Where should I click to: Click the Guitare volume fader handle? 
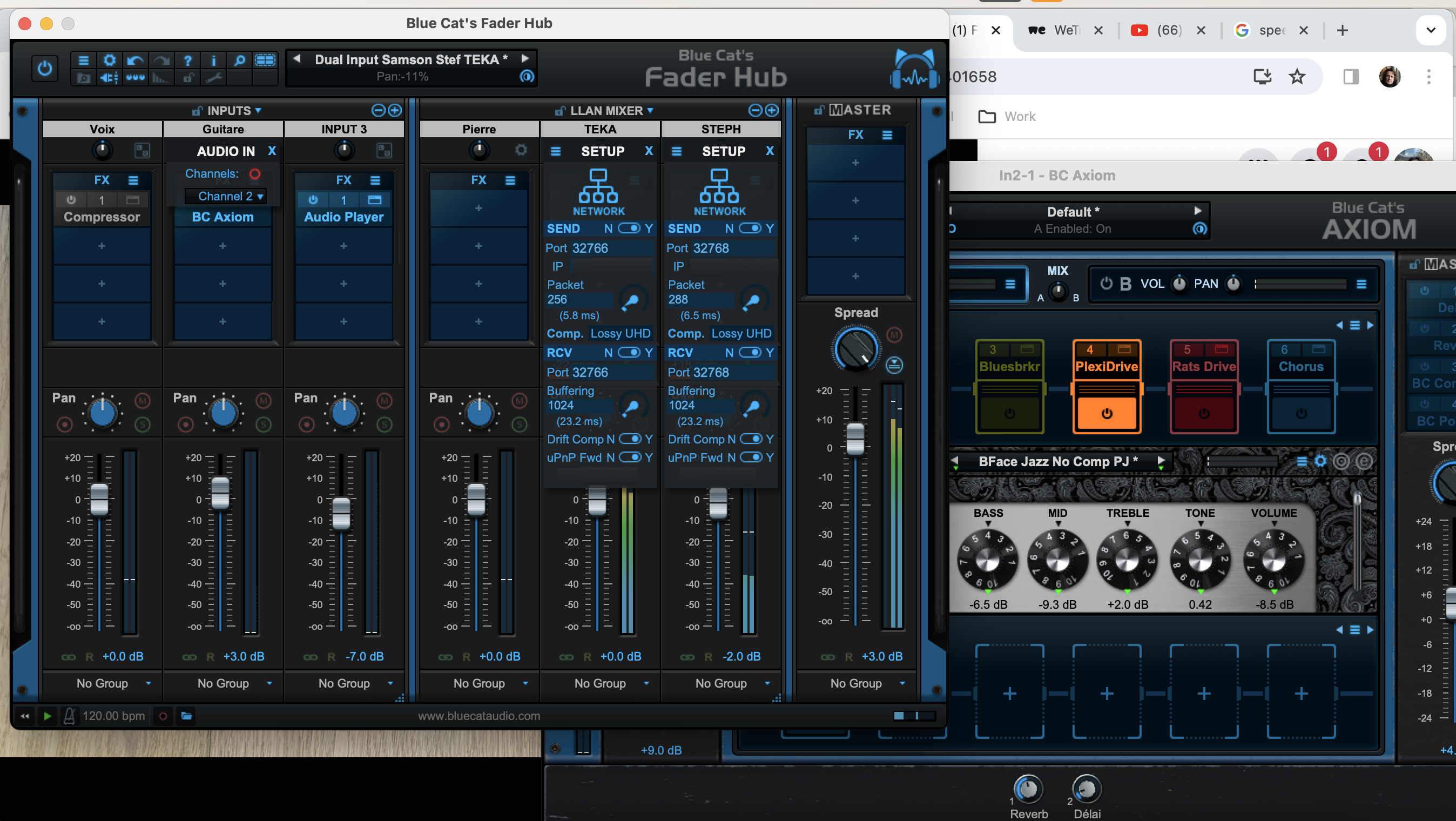click(220, 493)
